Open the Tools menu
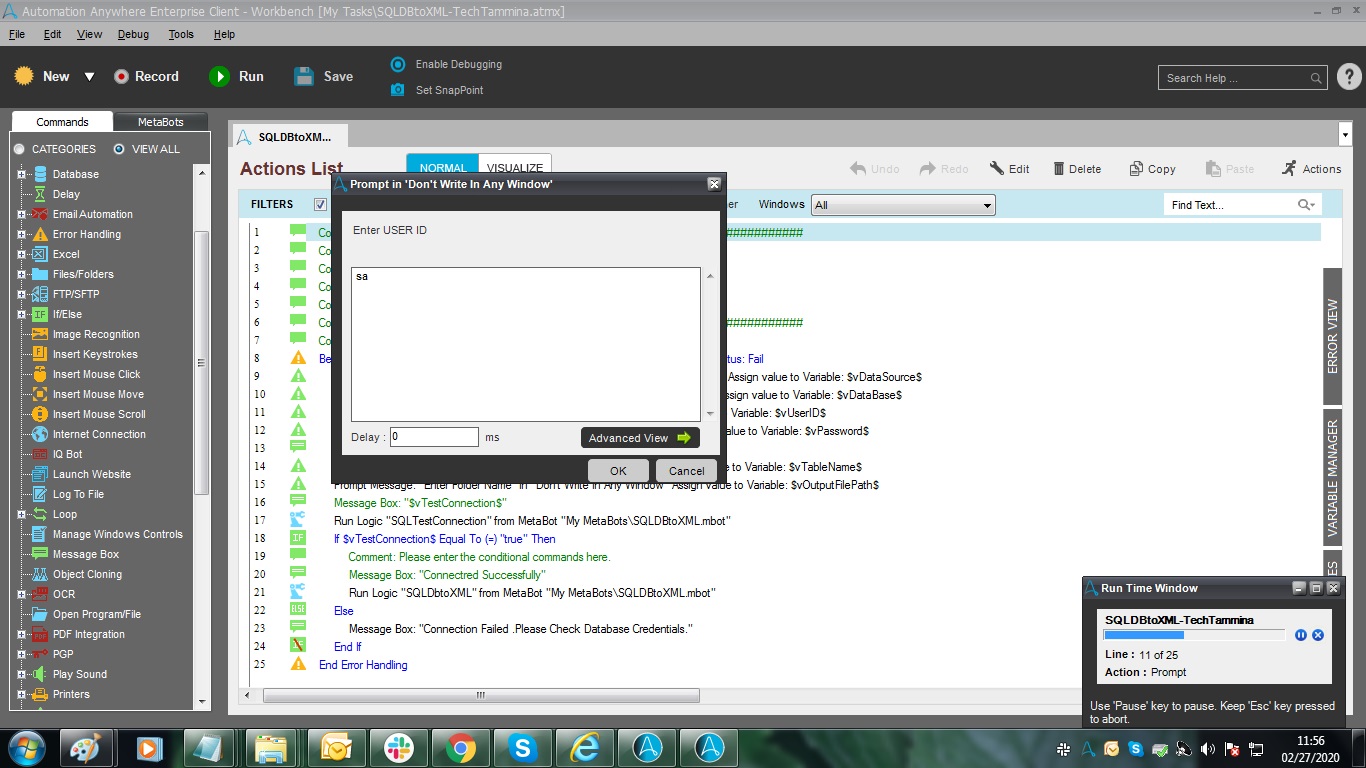 181,34
